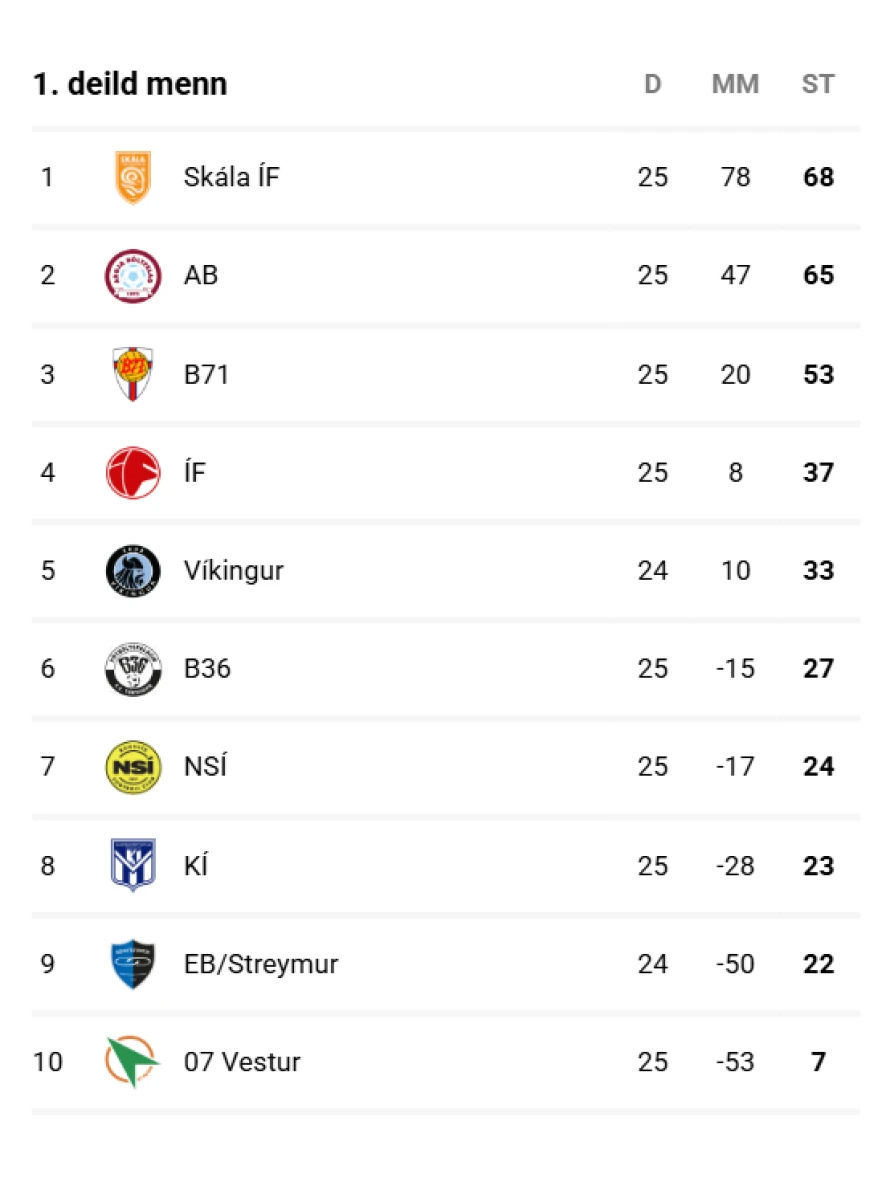Click the EB/Streymur blue-black shield logo

pos(133,964)
